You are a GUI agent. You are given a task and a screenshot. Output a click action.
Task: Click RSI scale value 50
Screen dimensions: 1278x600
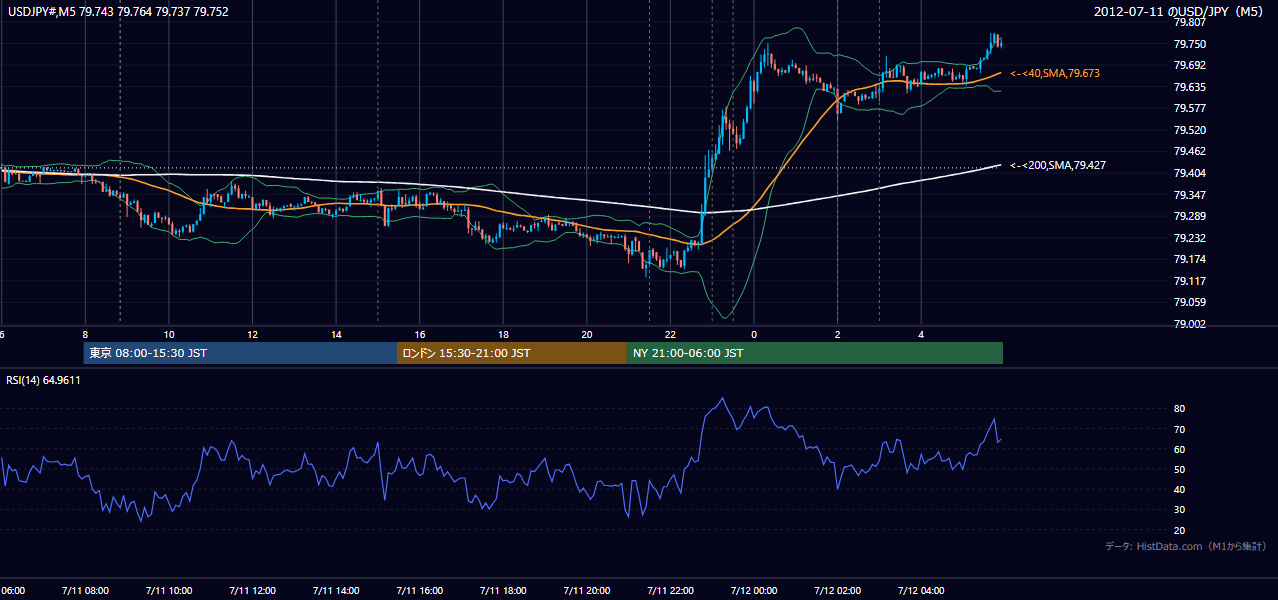pyautogui.click(x=1179, y=469)
